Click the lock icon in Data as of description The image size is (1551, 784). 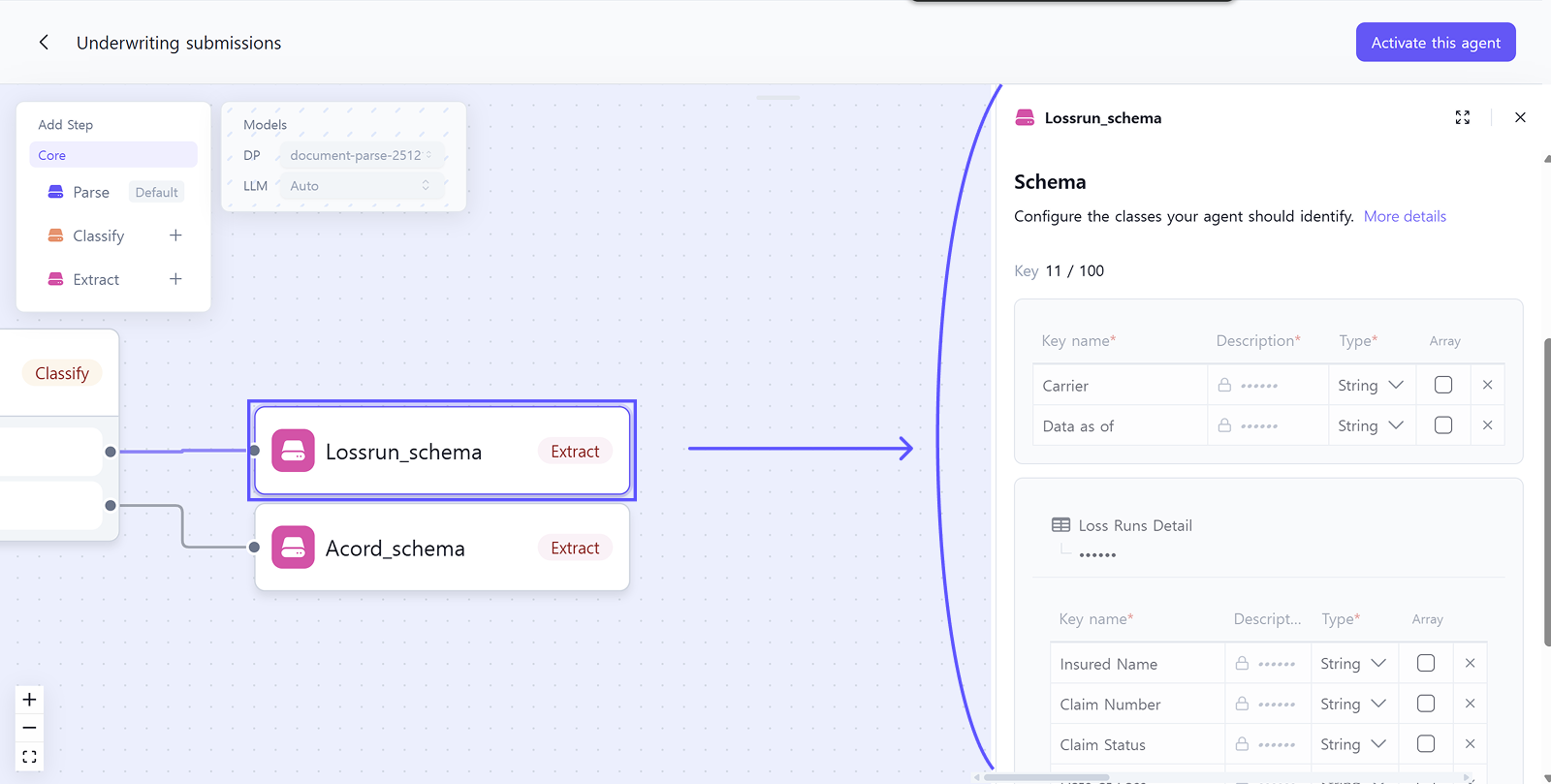tap(1224, 425)
